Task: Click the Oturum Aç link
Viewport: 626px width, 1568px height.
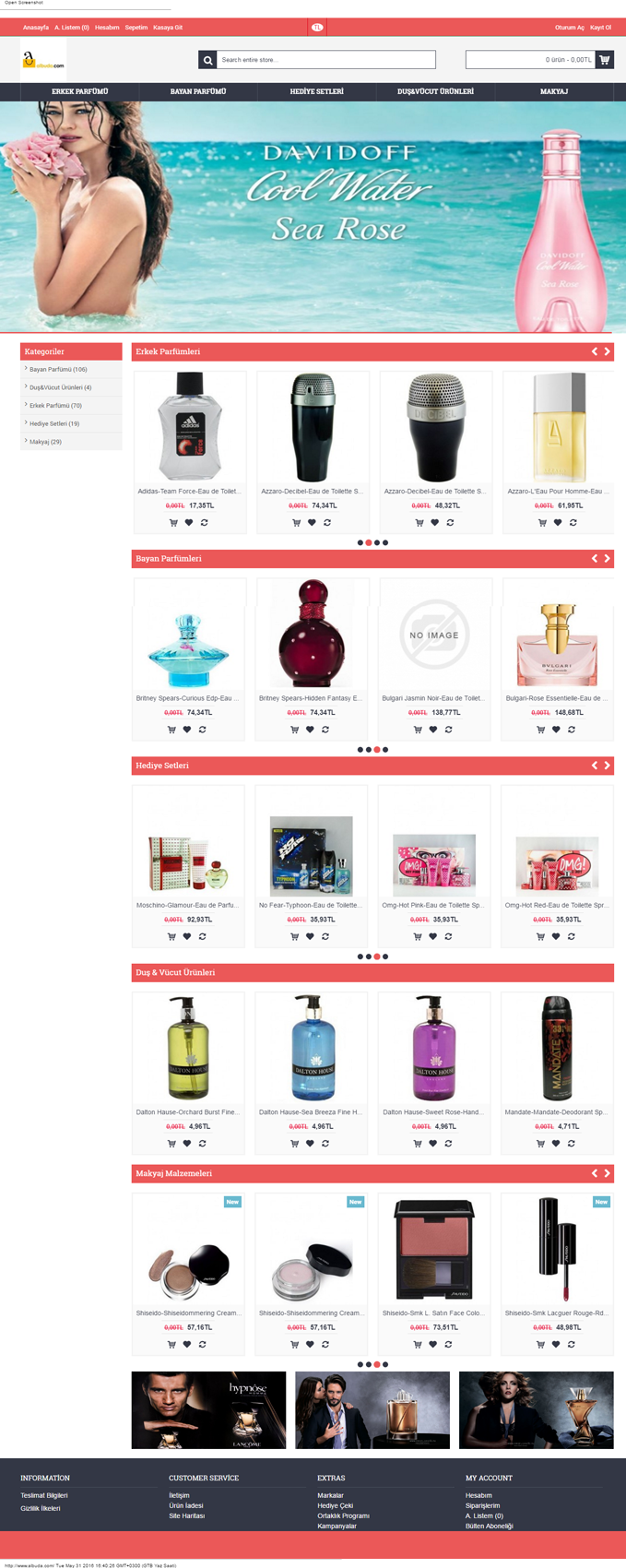Action: [570, 28]
